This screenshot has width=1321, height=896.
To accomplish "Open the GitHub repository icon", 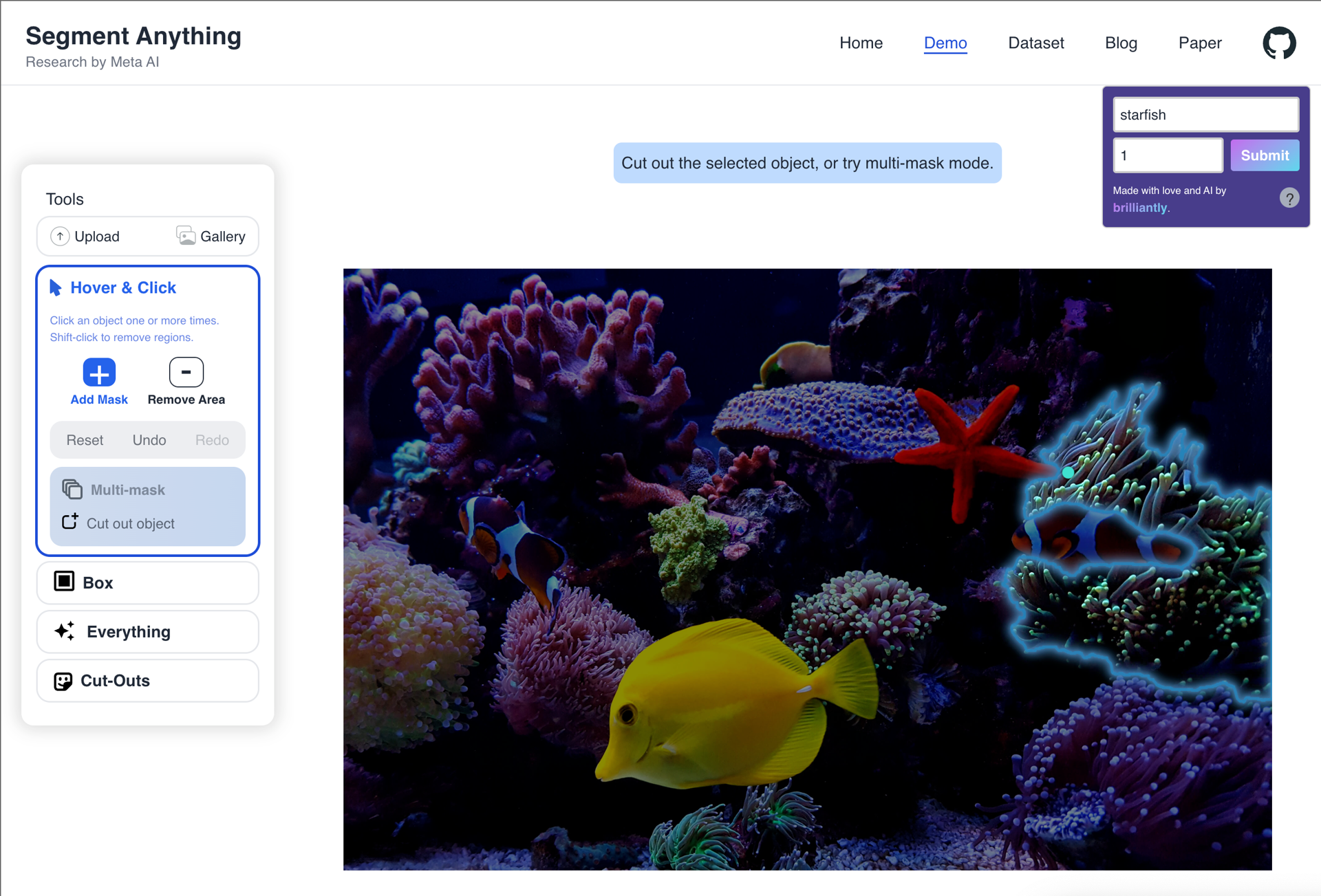I will (1279, 43).
